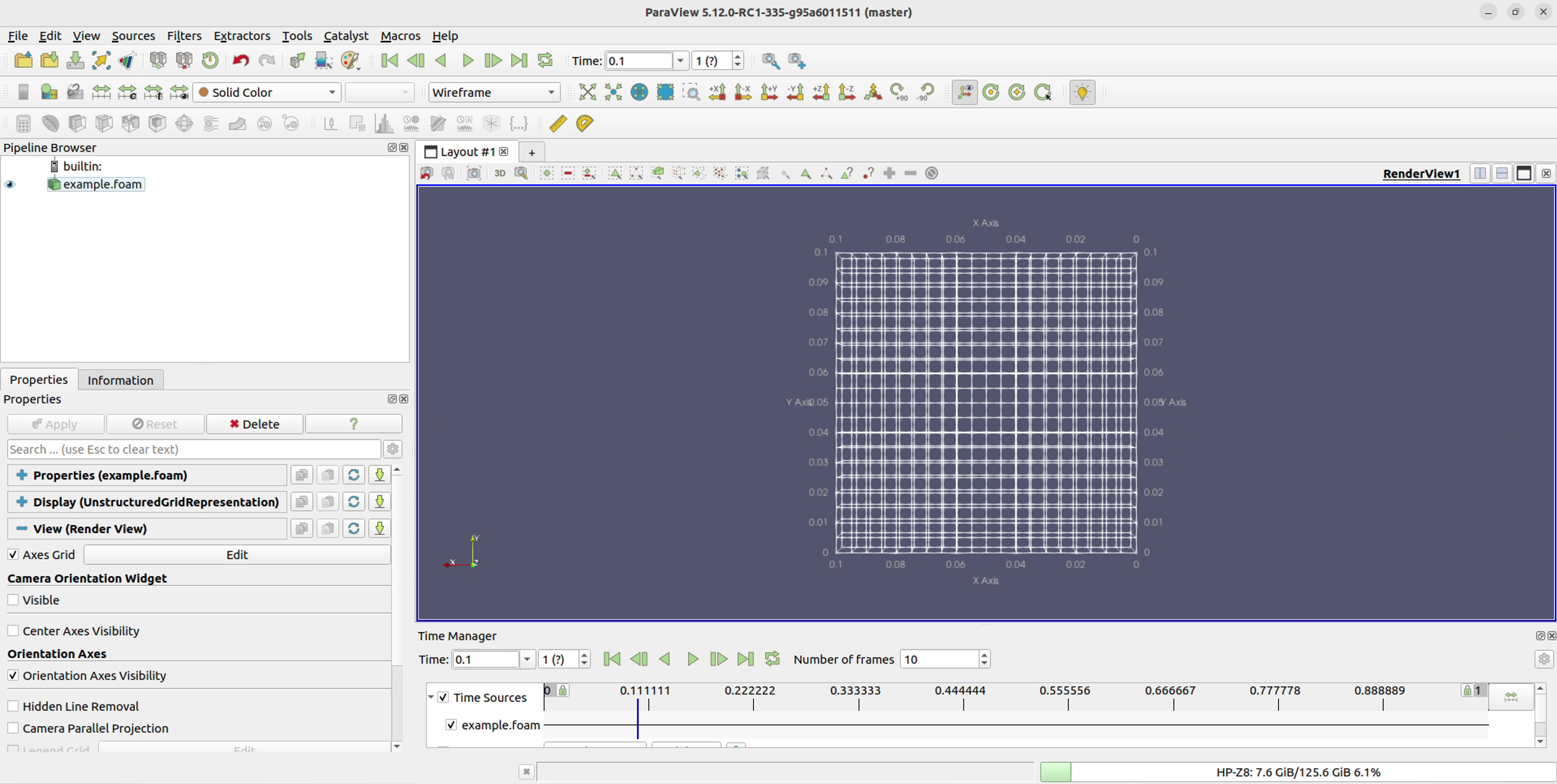Switch to the Information tab
The image size is (1557, 784).
pos(120,381)
